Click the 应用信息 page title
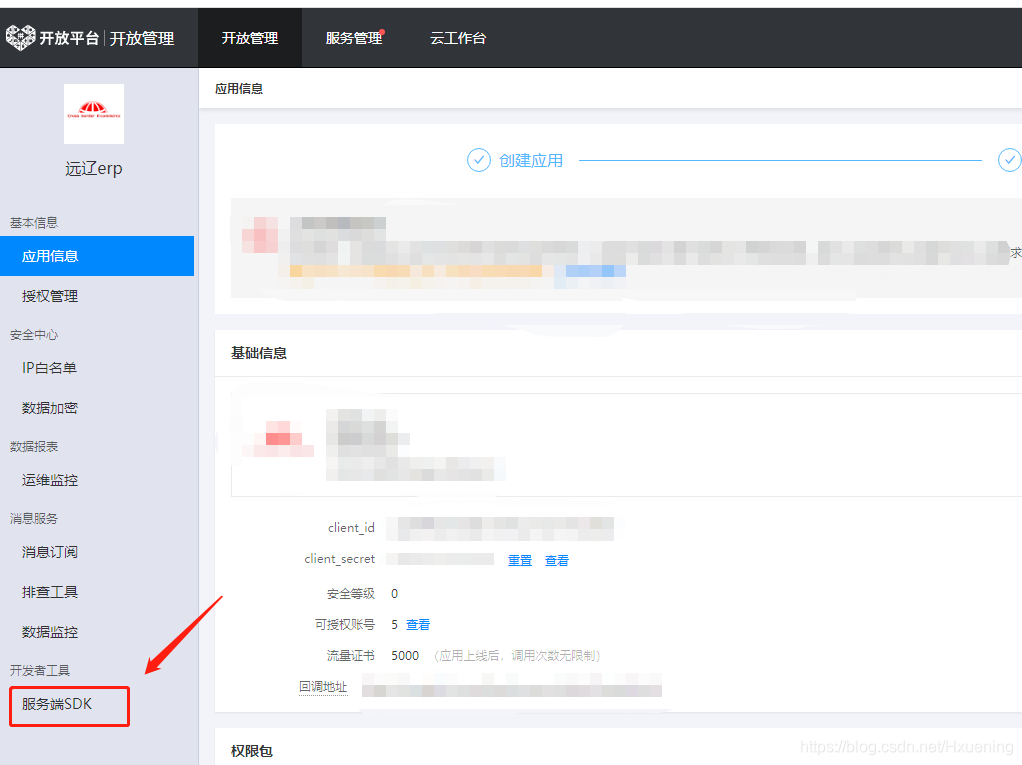This screenshot has height=765, width=1022. [x=239, y=89]
